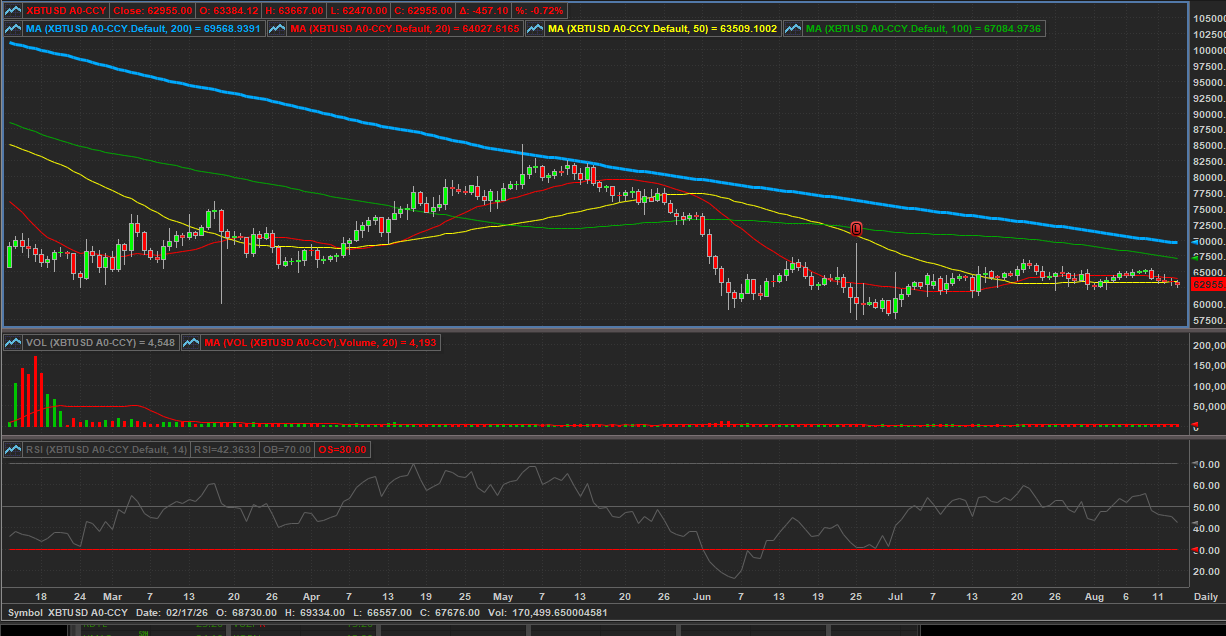Screen dimensions: 1226x636
Task: Click the L: 62470.00 low price value
Action: click(x=361, y=10)
